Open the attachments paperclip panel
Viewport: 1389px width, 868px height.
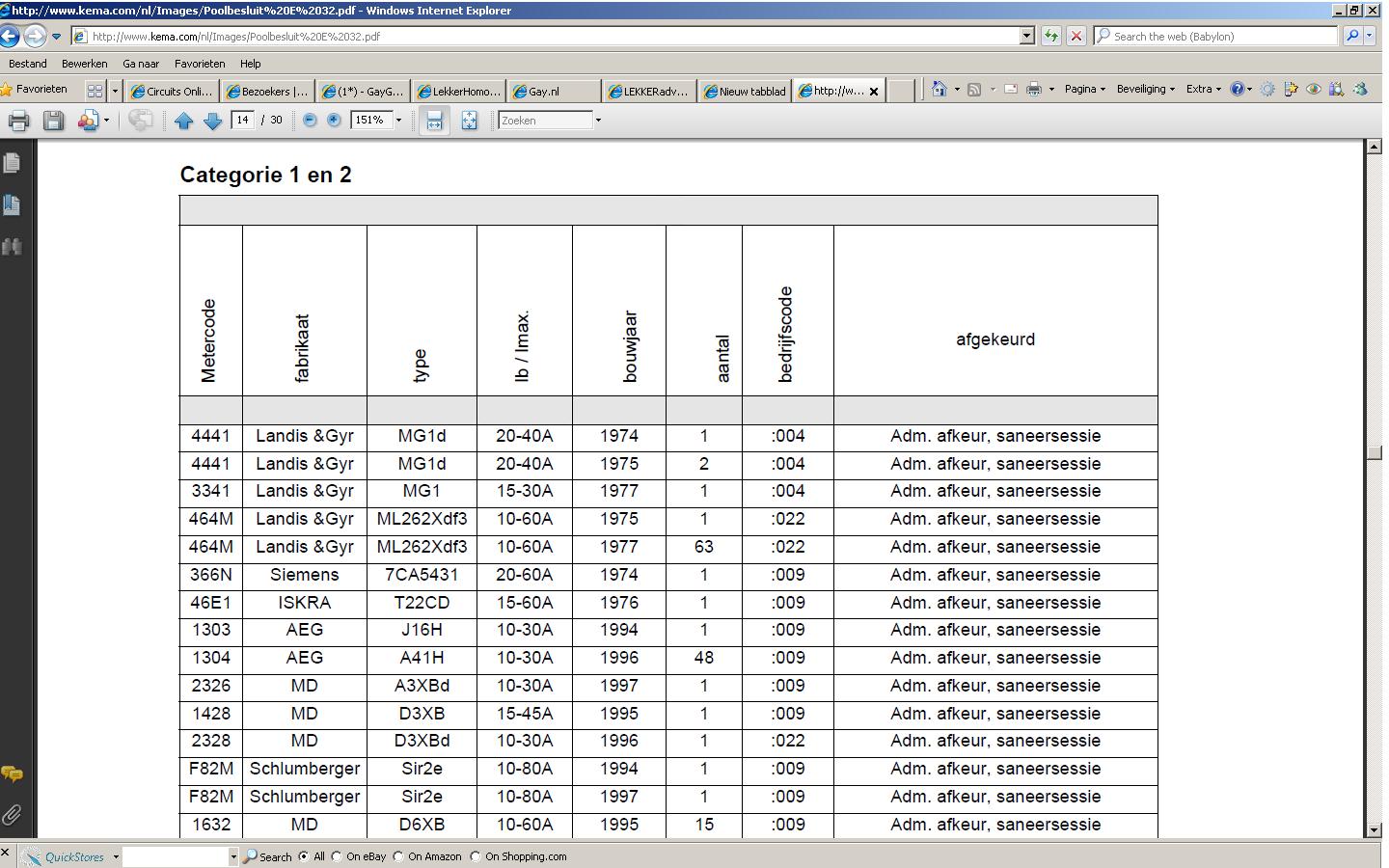click(13, 815)
